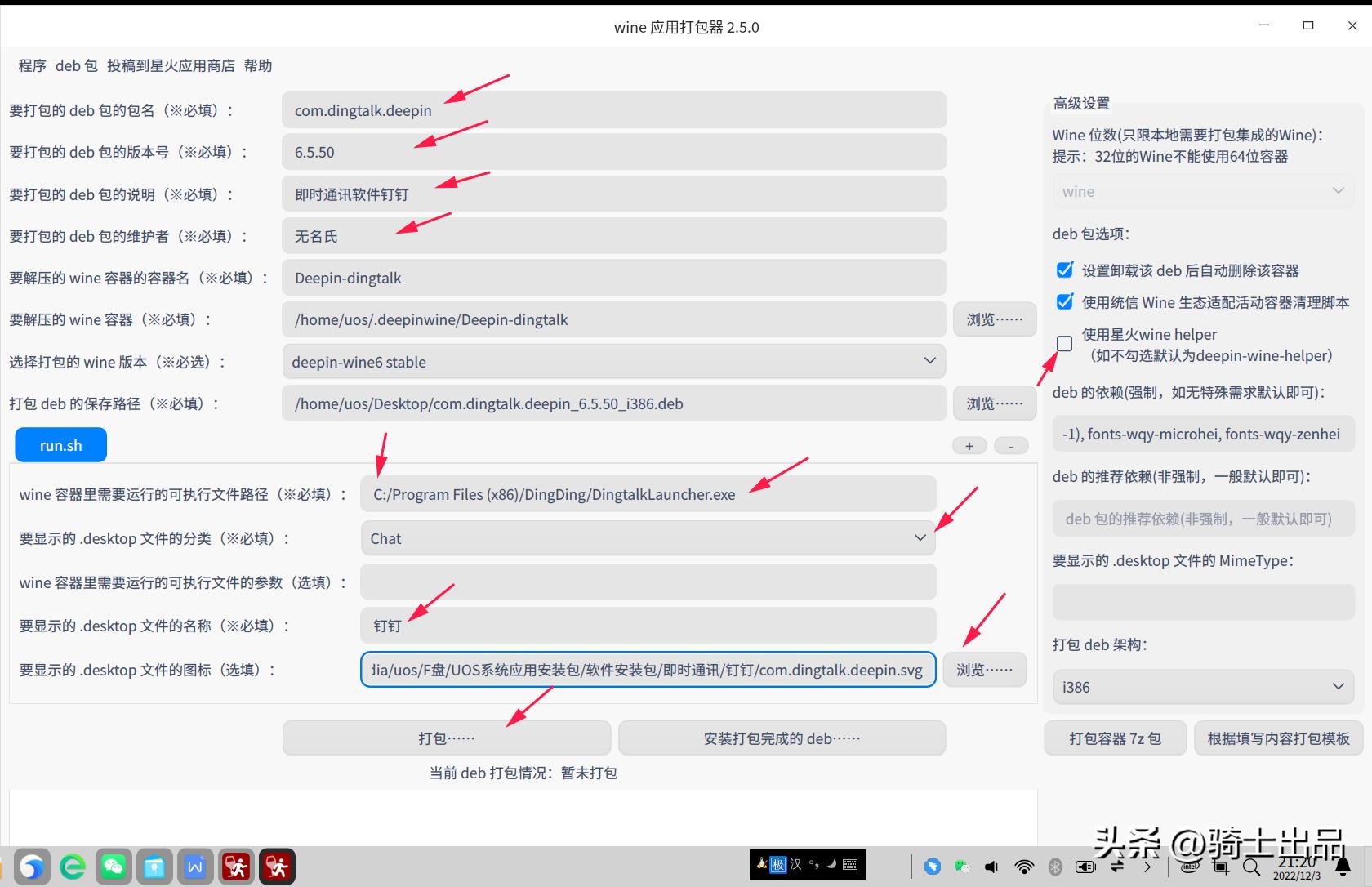Viewport: 1372px width, 887px height.
Task: Open the 程序 menu
Action: [31, 65]
